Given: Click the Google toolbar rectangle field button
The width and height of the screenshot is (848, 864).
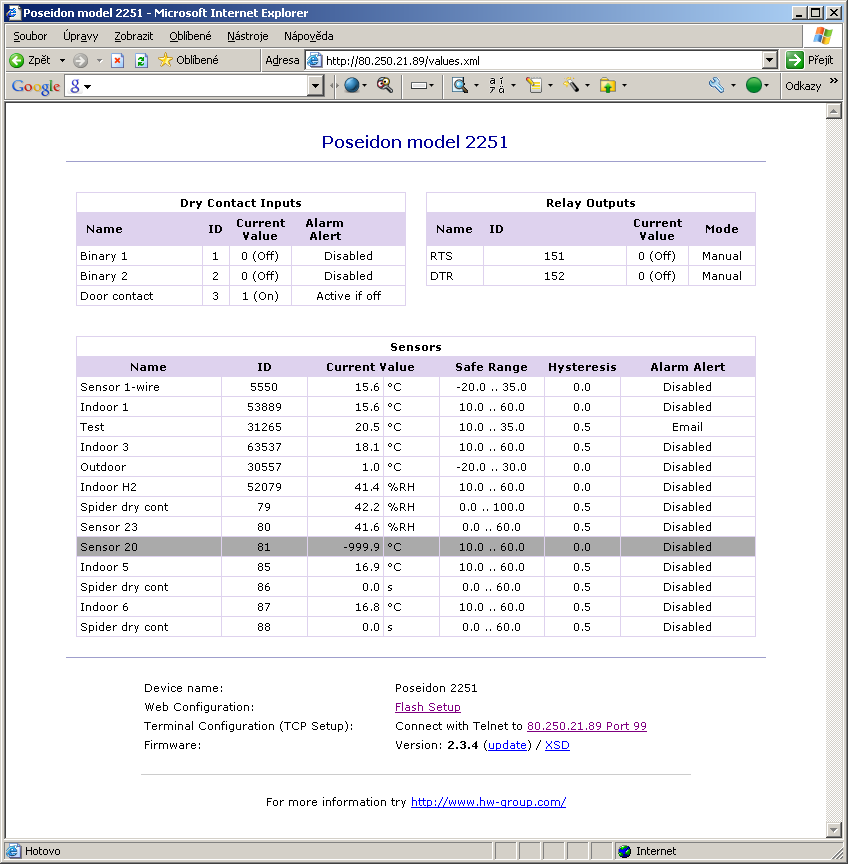Looking at the screenshot, I should click(419, 85).
